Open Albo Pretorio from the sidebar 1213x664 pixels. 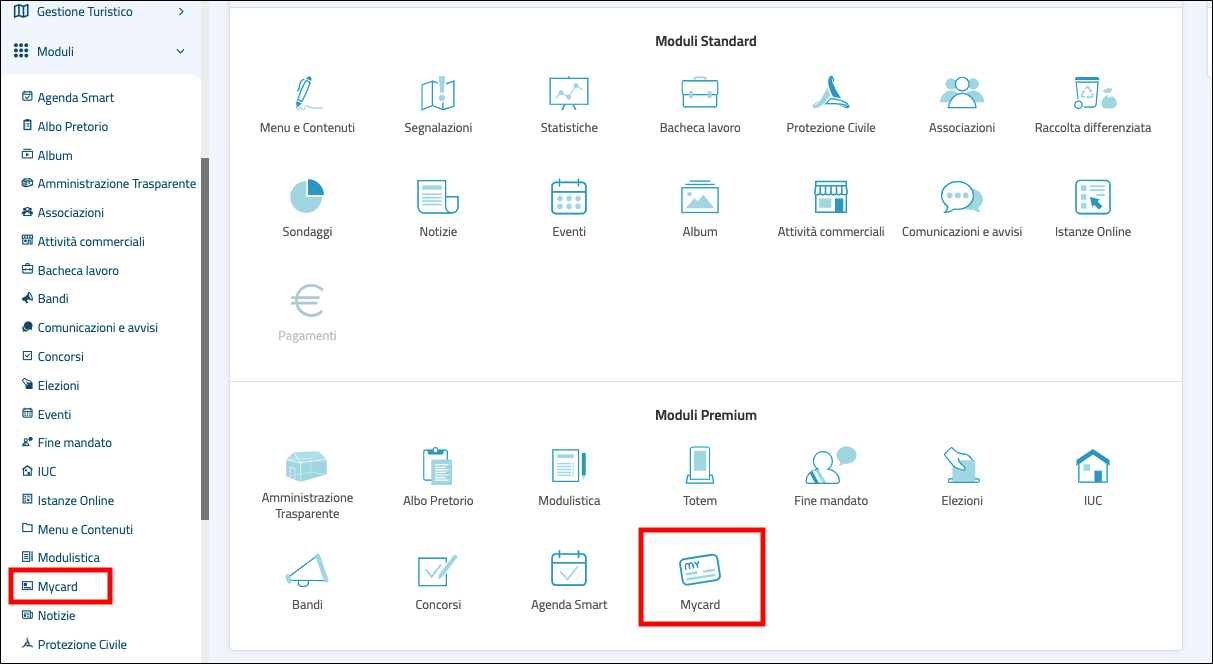[x=72, y=127]
